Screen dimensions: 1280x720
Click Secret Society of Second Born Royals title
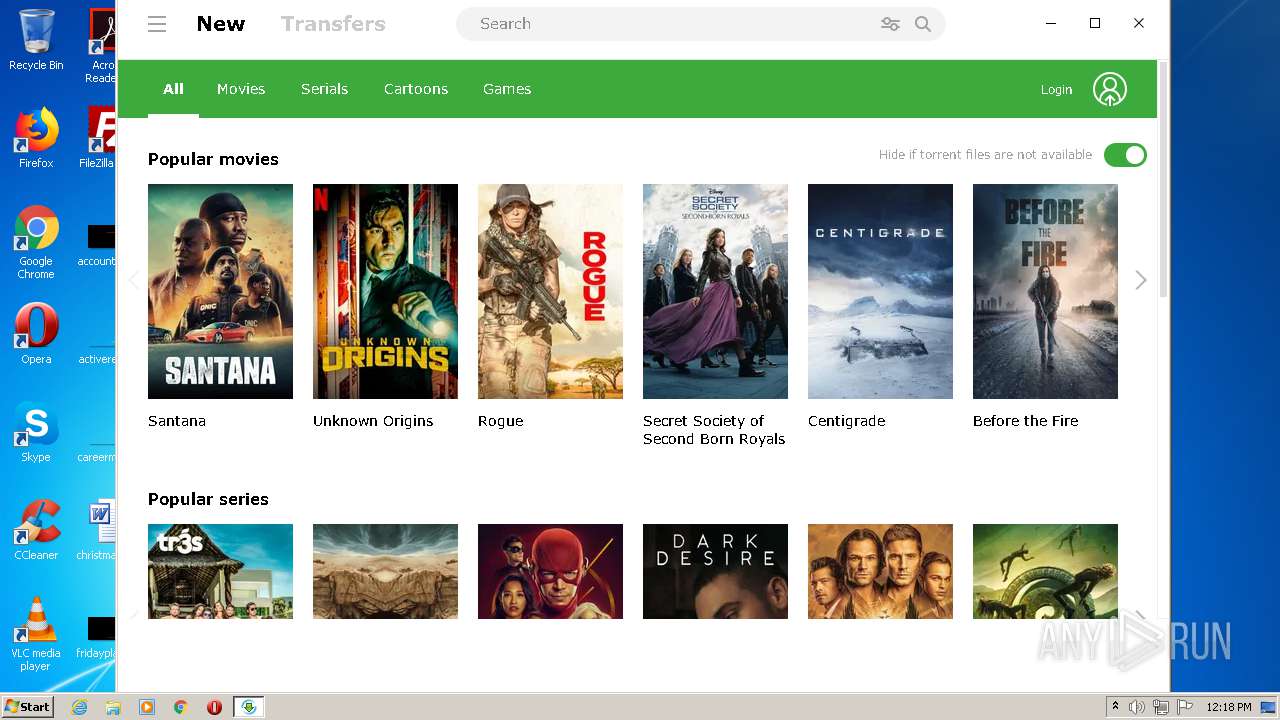pyautogui.click(x=714, y=430)
